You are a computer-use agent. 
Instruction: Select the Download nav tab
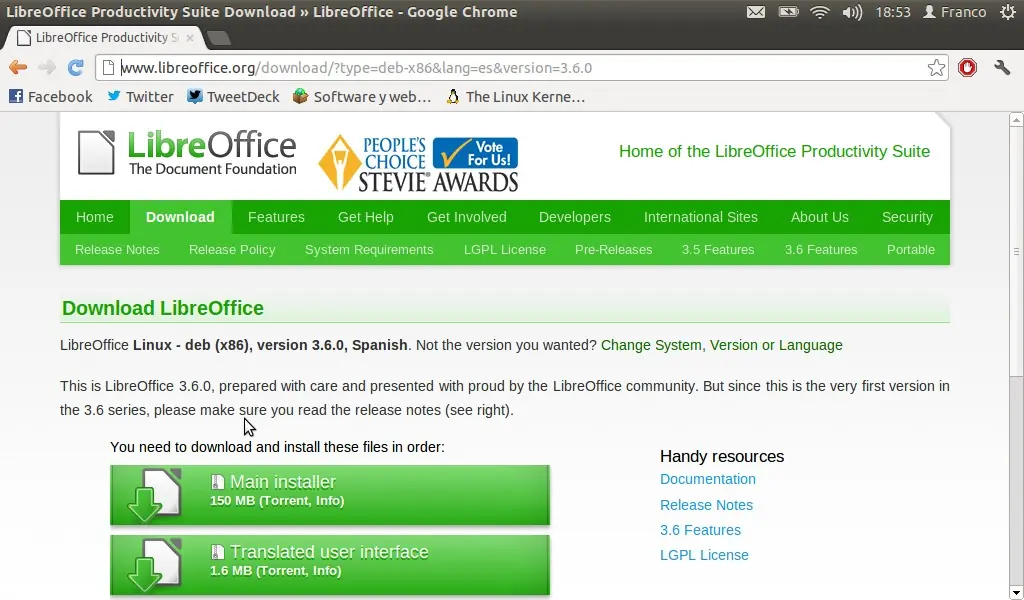[180, 217]
